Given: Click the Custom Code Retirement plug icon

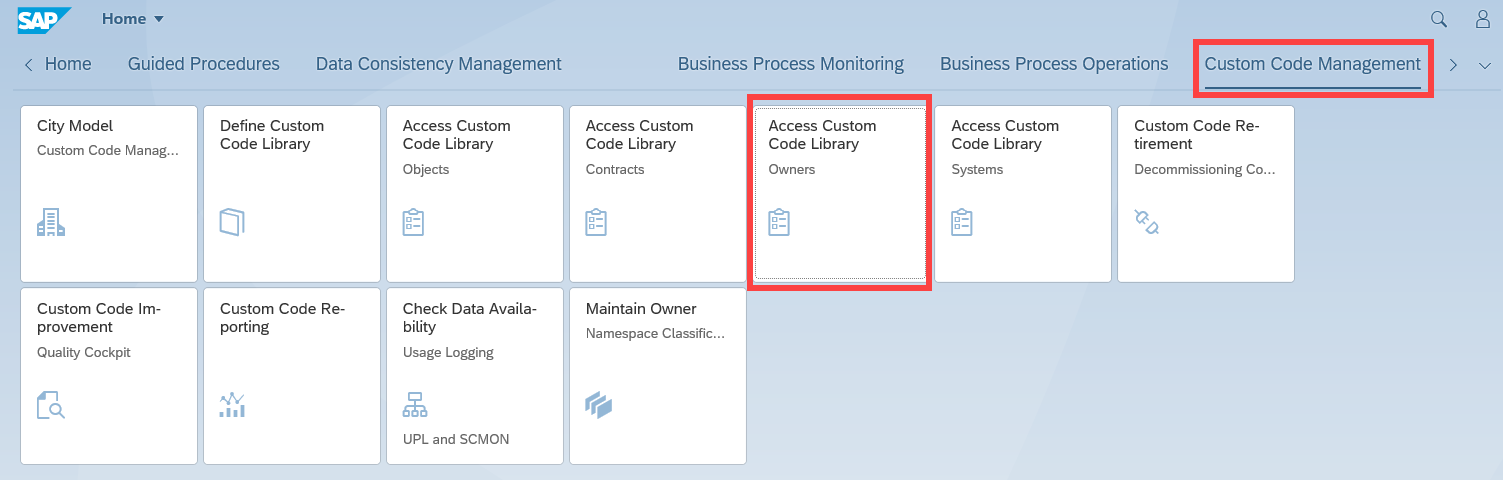Looking at the screenshot, I should (x=1147, y=222).
